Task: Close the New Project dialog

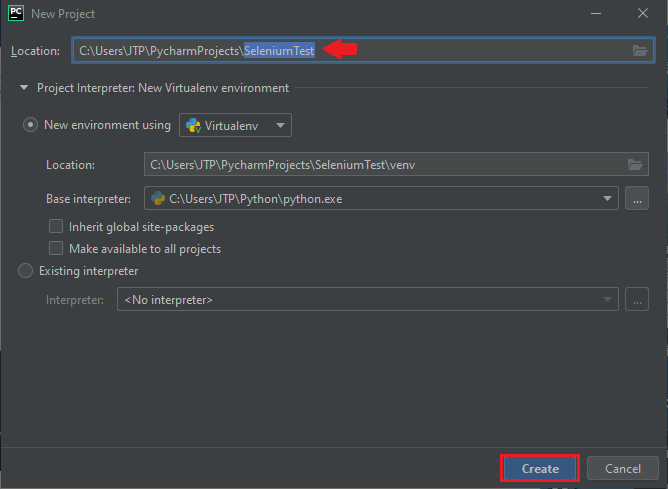Action: point(642,14)
